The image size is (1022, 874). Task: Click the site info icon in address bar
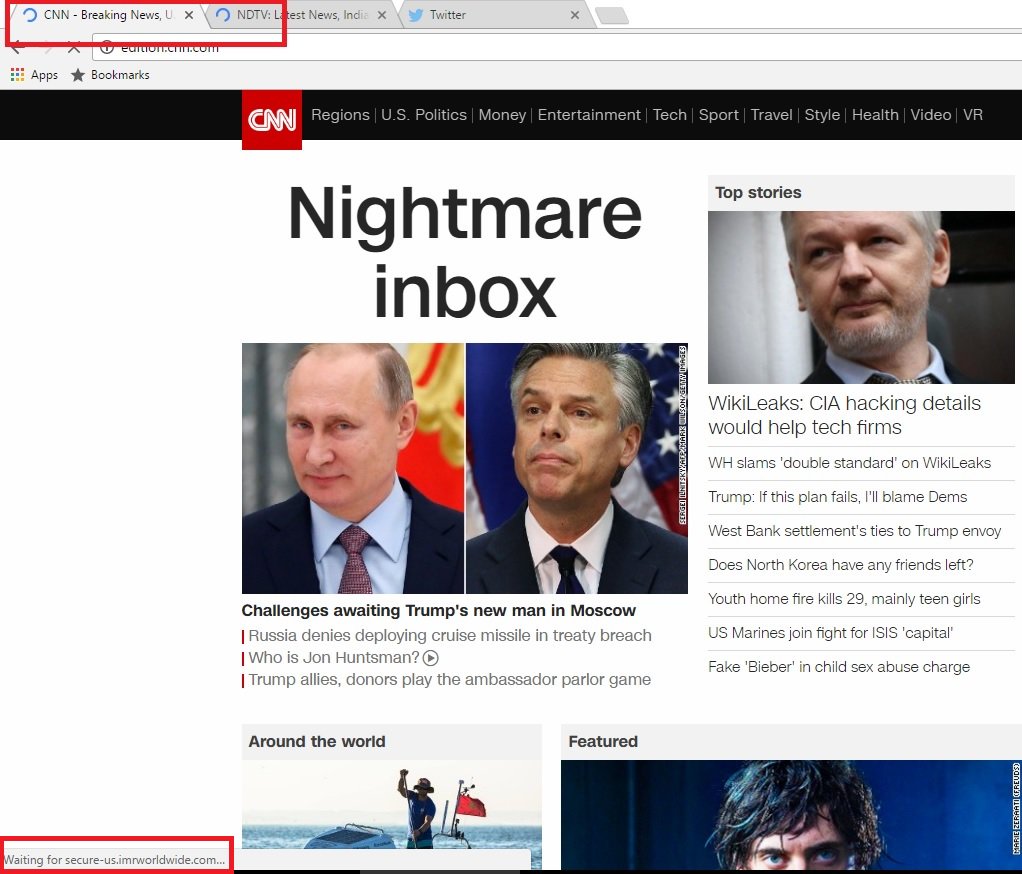coord(107,48)
